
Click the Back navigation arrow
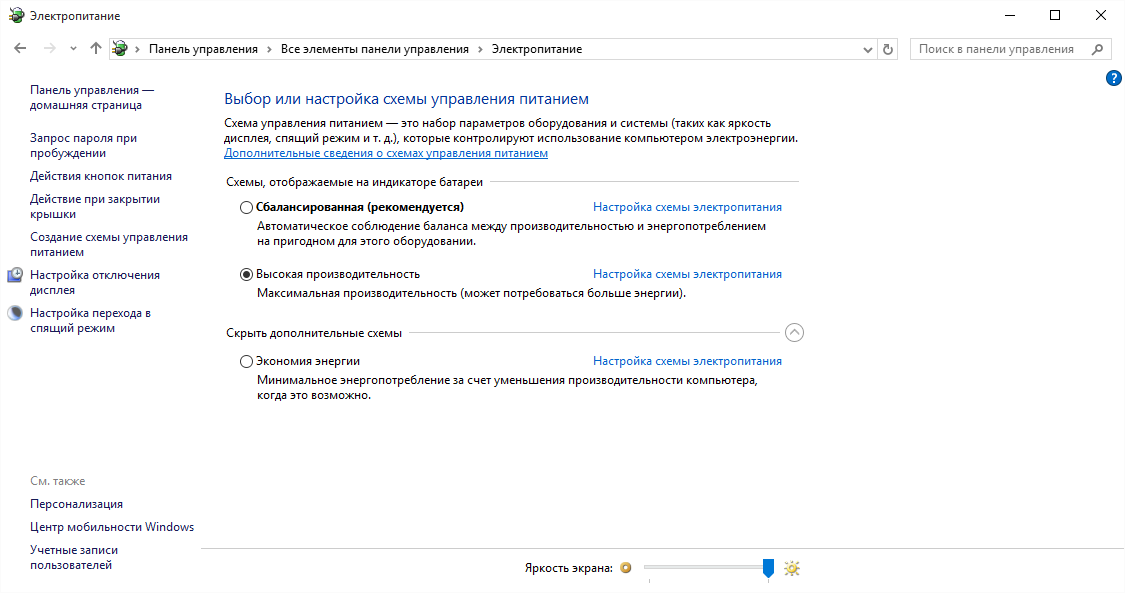(x=20, y=48)
